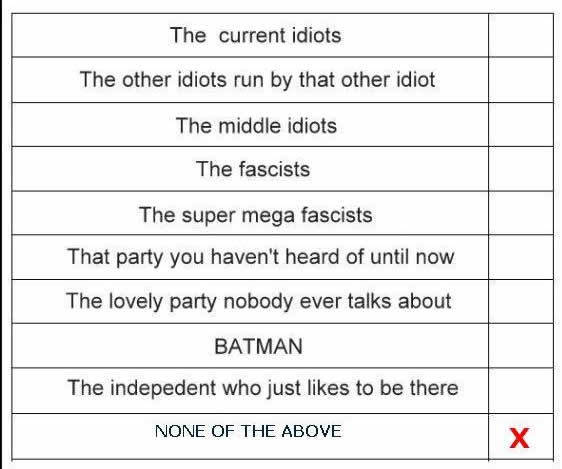The width and height of the screenshot is (562, 469).
Task: Click "That party you haven't heard of until now"
Action: click(x=261, y=257)
